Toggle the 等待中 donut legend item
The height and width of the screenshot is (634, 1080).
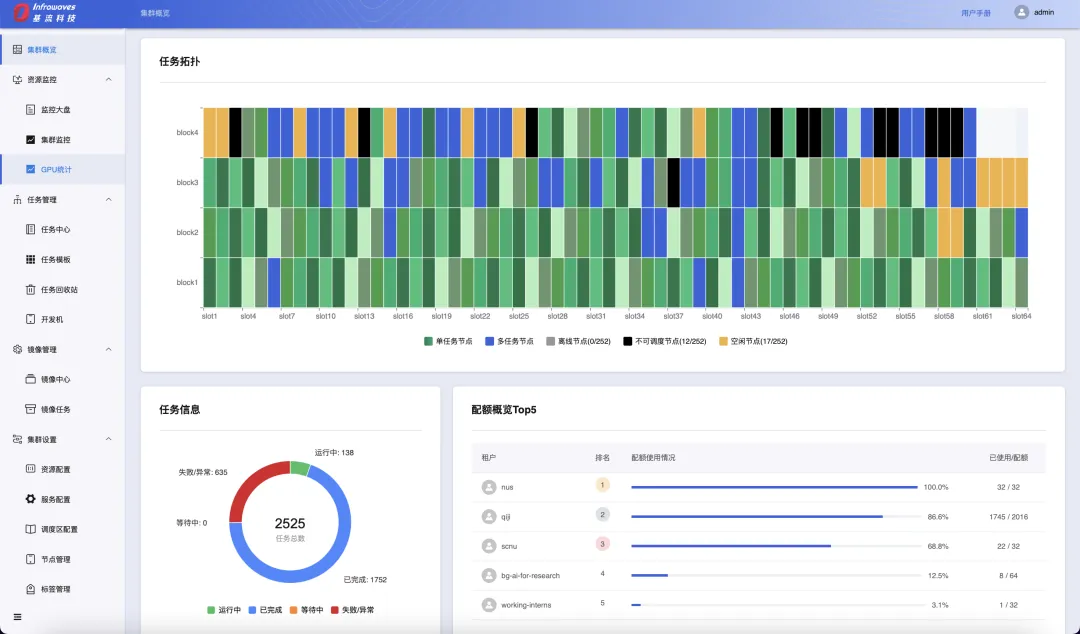[x=307, y=610]
